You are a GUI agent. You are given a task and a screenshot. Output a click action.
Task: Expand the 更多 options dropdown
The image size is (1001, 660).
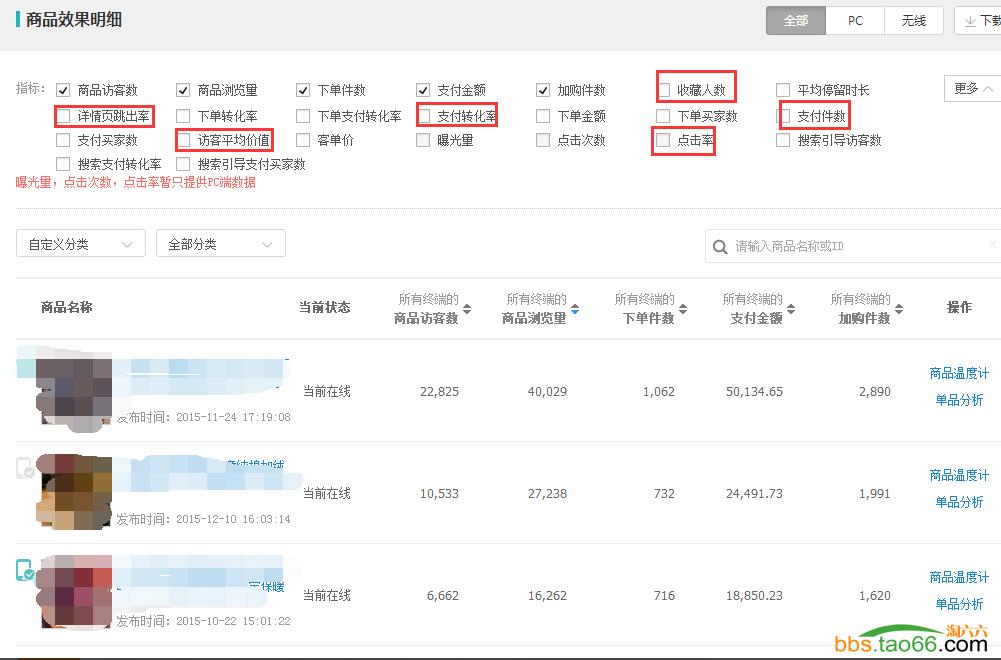966,89
